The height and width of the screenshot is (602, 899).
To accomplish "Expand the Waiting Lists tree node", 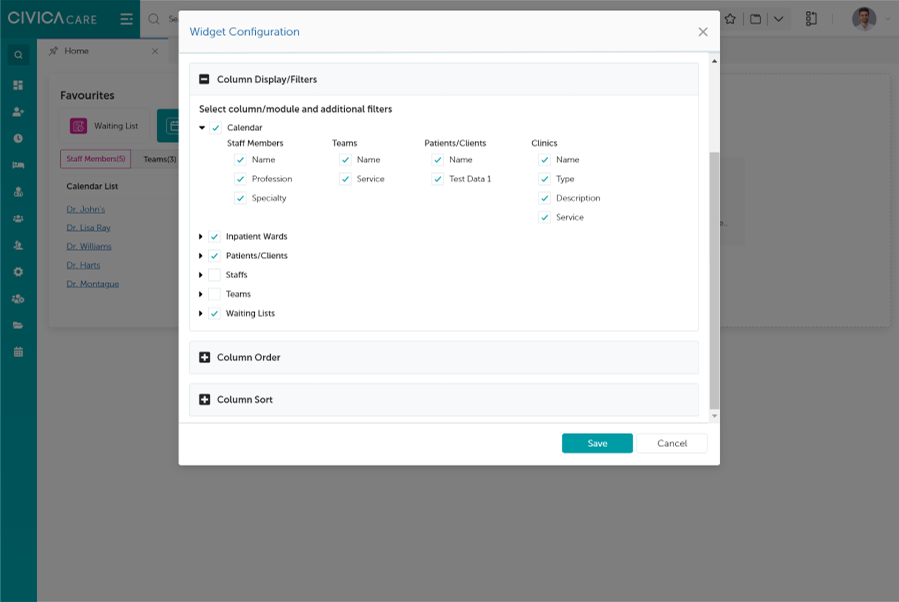I will pyautogui.click(x=201, y=314).
